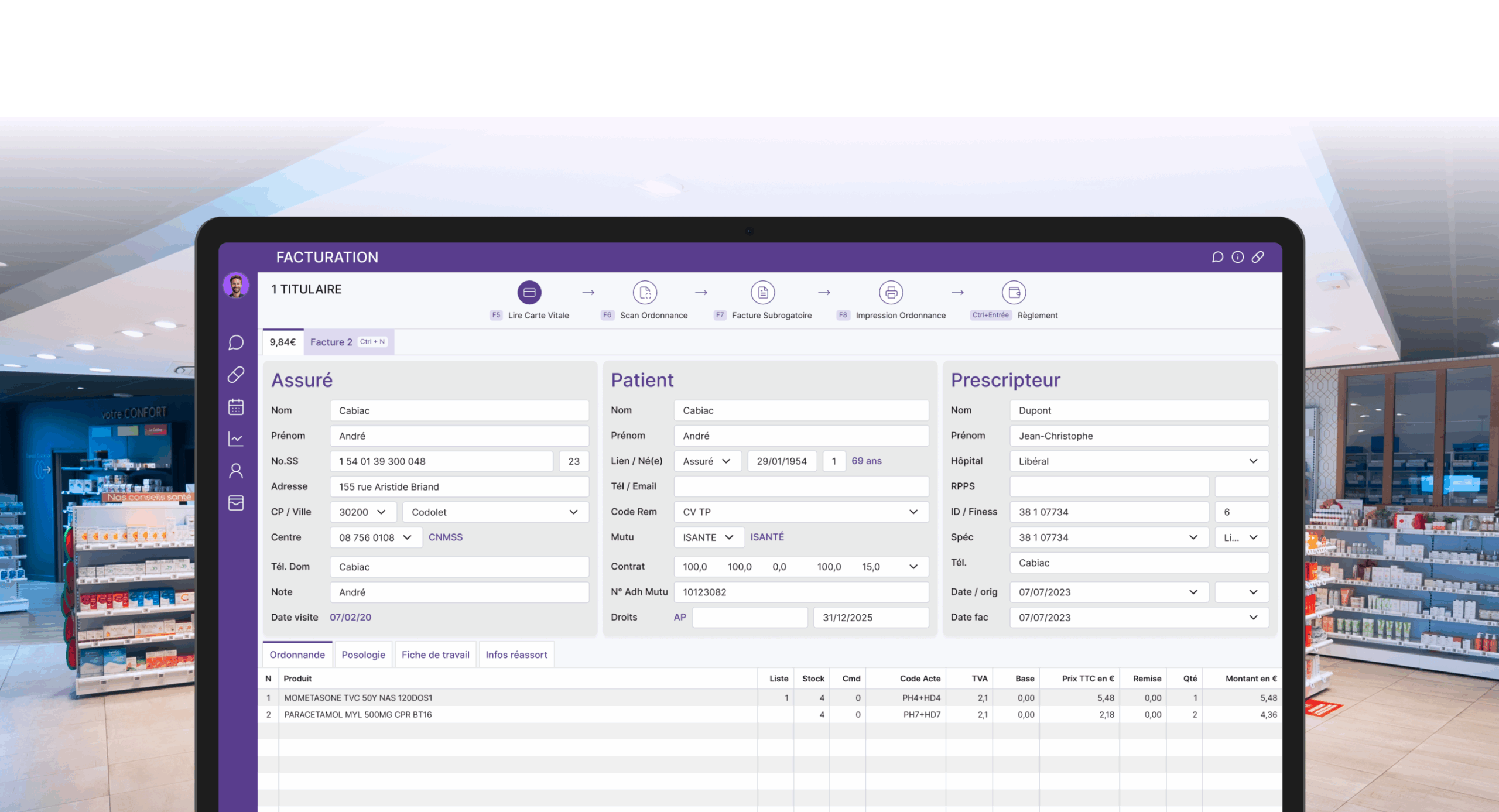Click the titulaire avatar photo

click(236, 286)
